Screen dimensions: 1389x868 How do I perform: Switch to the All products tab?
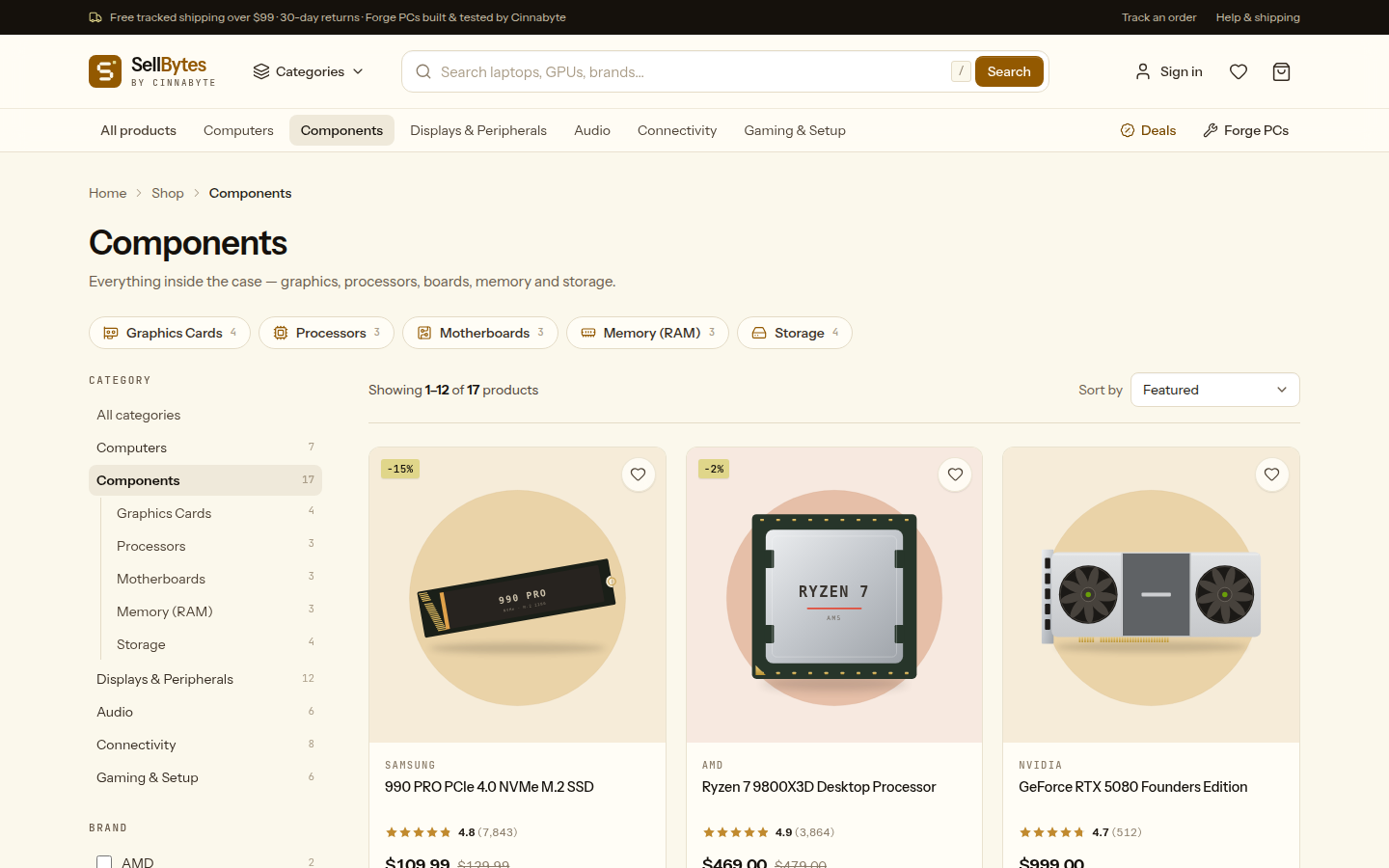138,130
